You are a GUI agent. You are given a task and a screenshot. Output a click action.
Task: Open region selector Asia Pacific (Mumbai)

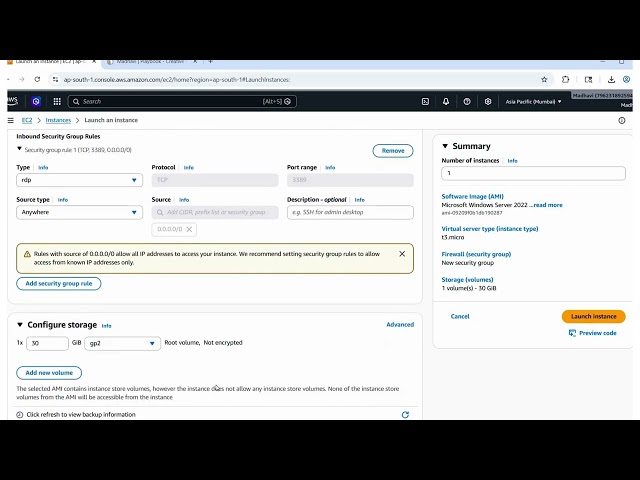533,102
